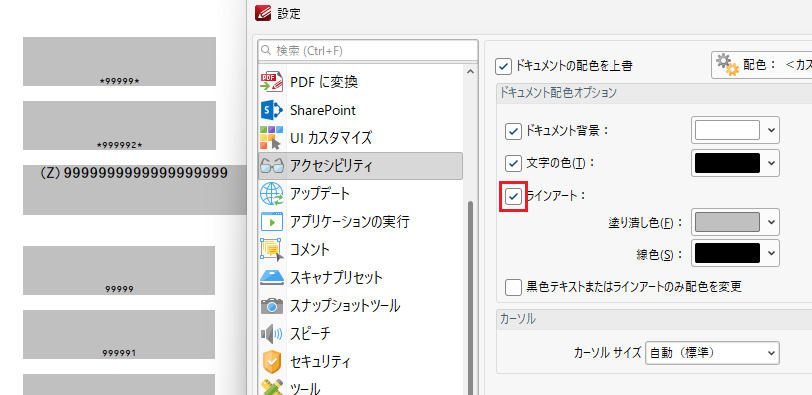Open 塗り潰し色 color dropdown arrow

[x=772, y=222]
